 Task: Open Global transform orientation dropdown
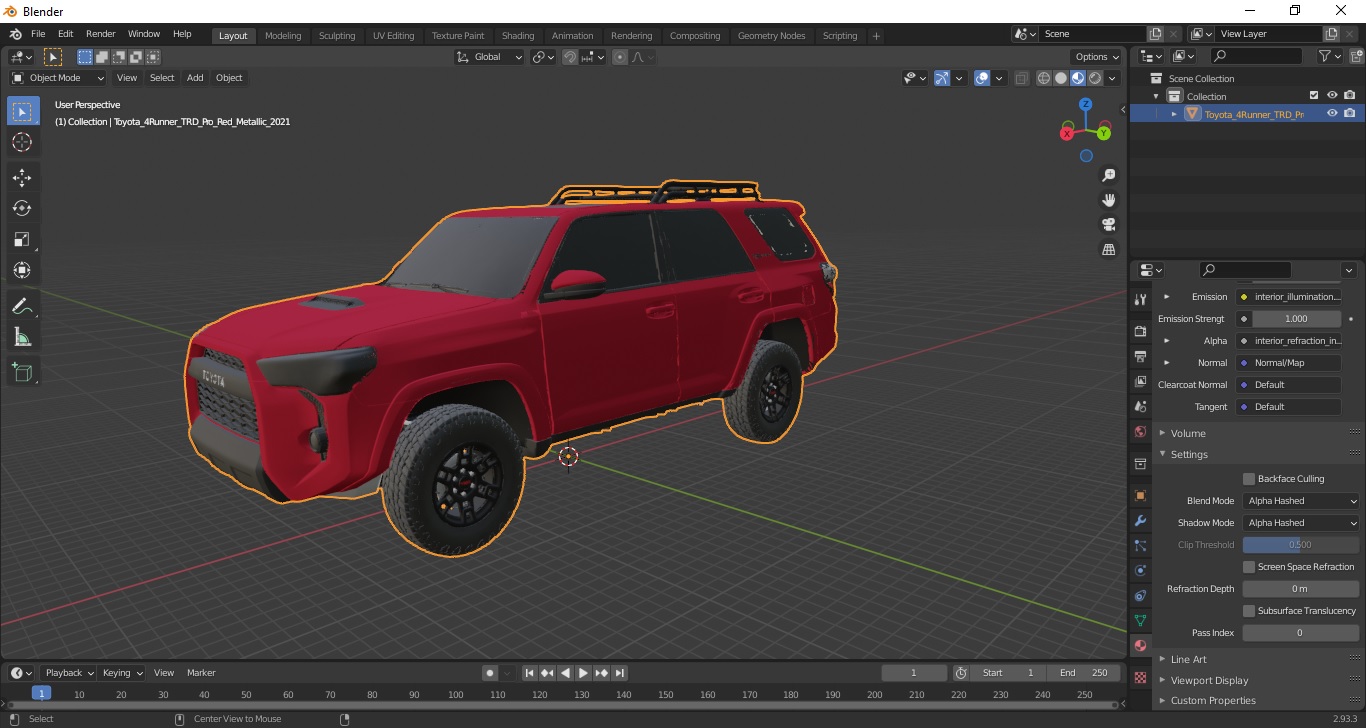[489, 57]
